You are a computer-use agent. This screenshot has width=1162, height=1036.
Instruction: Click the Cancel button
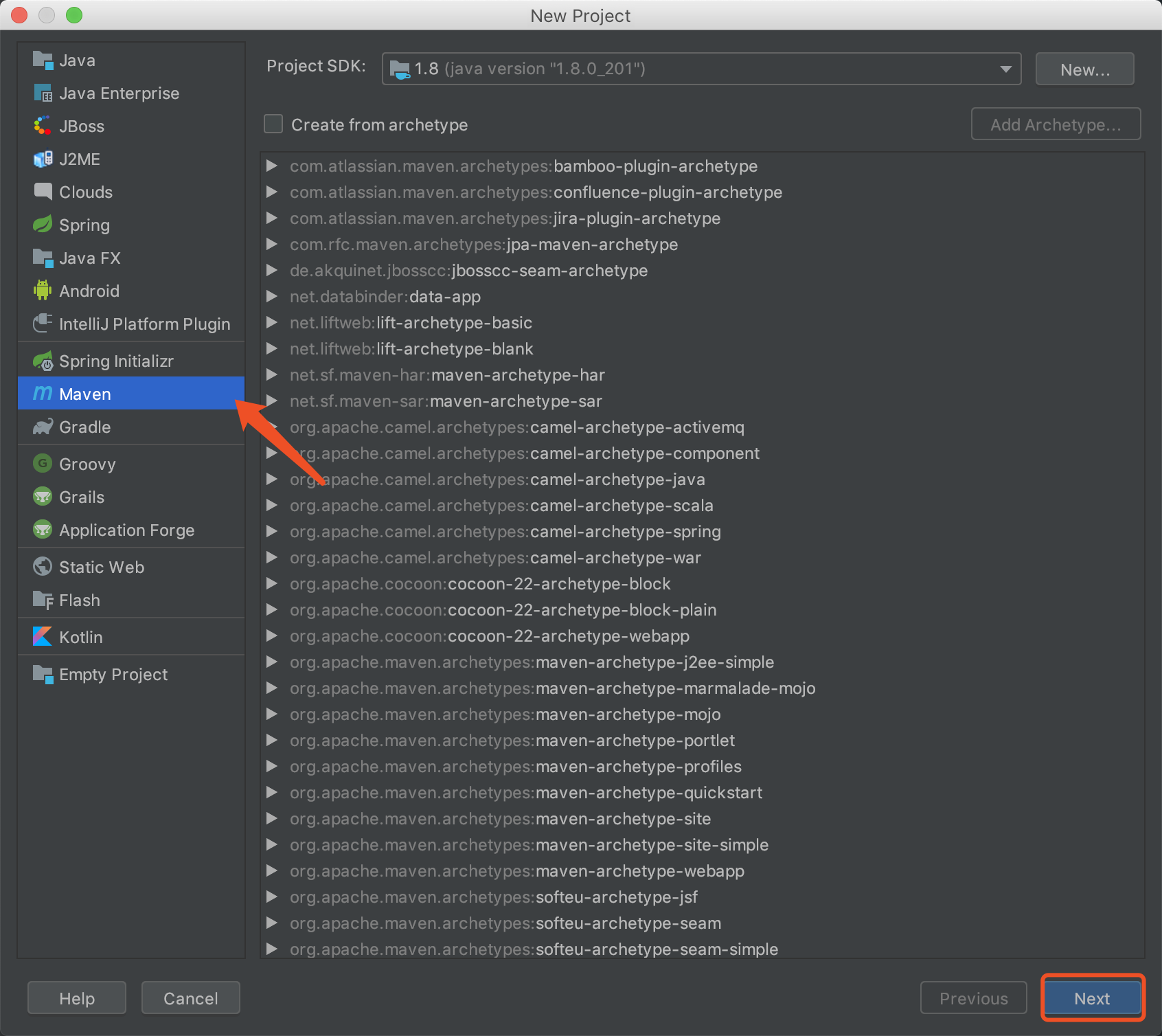[x=191, y=998]
